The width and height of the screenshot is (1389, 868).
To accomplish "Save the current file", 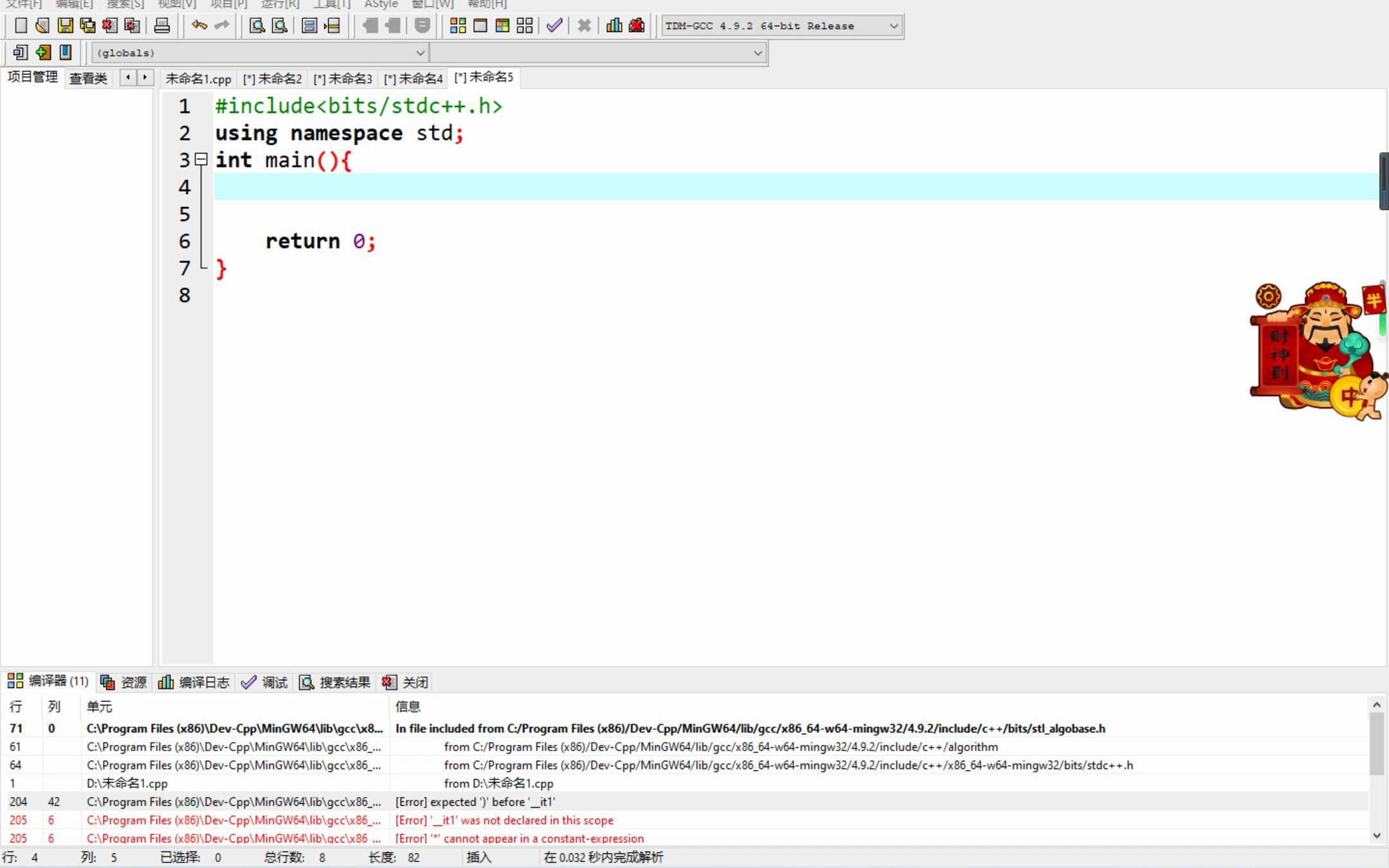I will [x=66, y=26].
